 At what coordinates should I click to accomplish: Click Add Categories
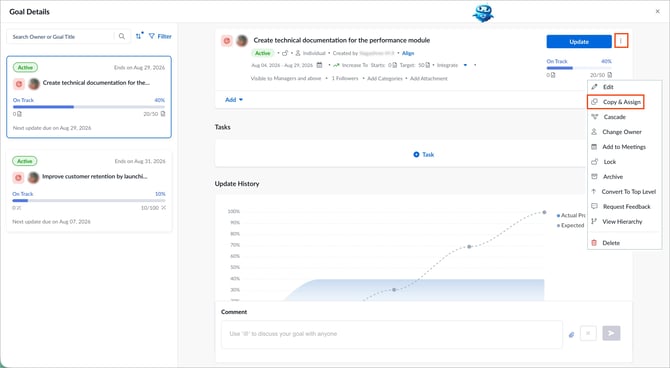[x=385, y=78]
